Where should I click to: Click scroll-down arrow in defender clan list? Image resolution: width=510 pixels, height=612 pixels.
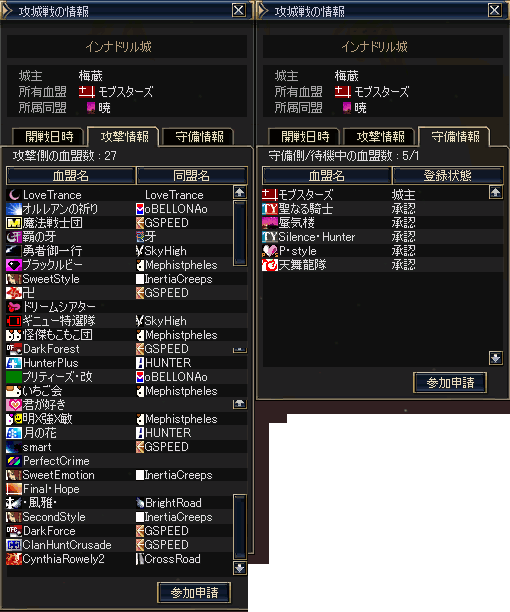click(496, 358)
